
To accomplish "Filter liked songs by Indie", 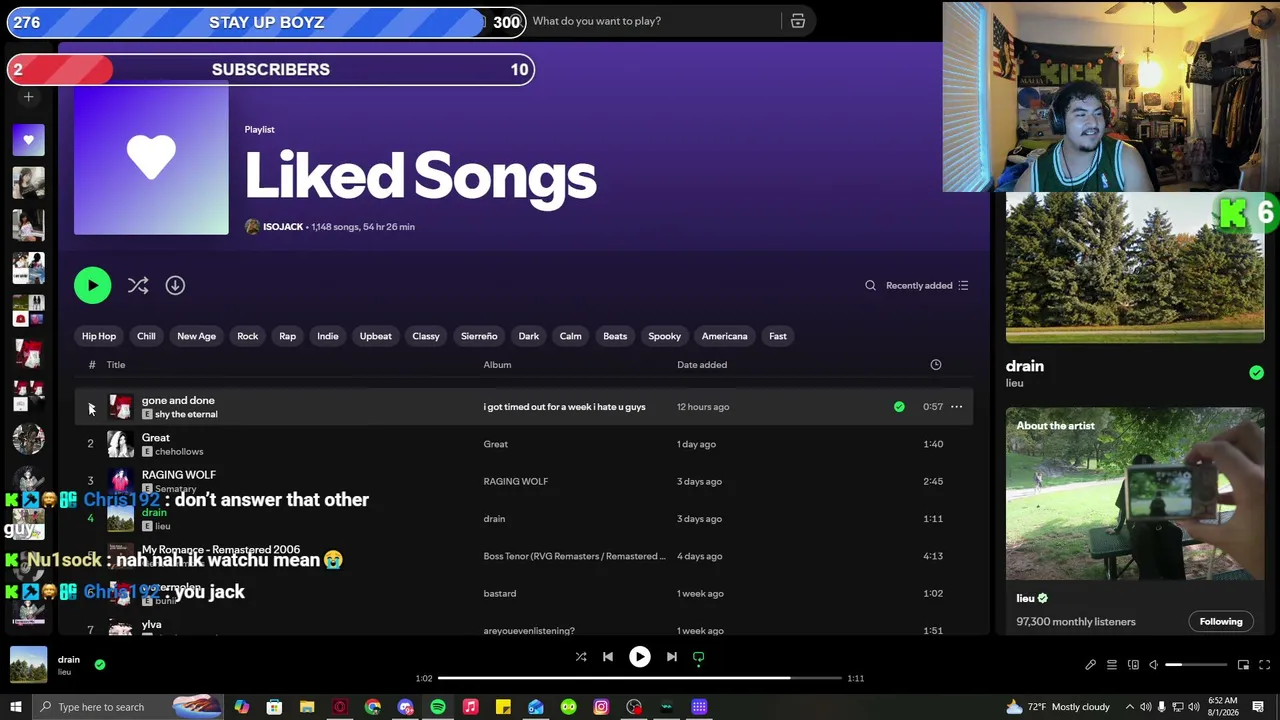I will pos(328,336).
